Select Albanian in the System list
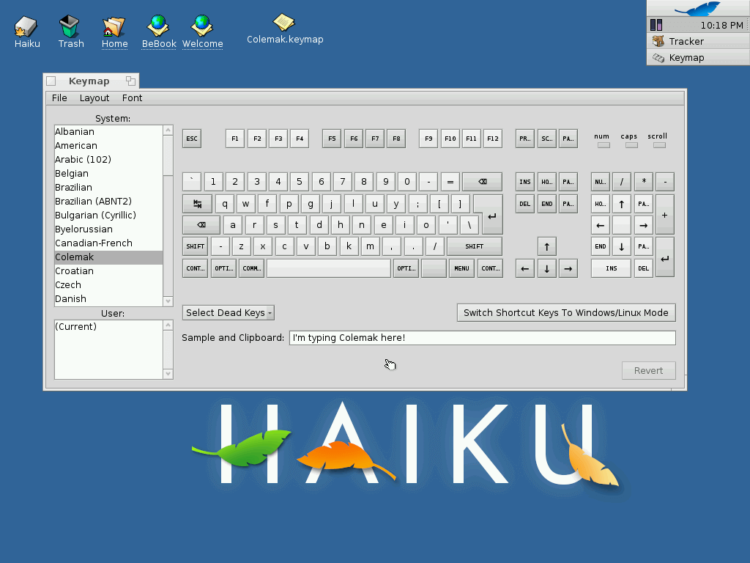The image size is (750, 563). 109,132
